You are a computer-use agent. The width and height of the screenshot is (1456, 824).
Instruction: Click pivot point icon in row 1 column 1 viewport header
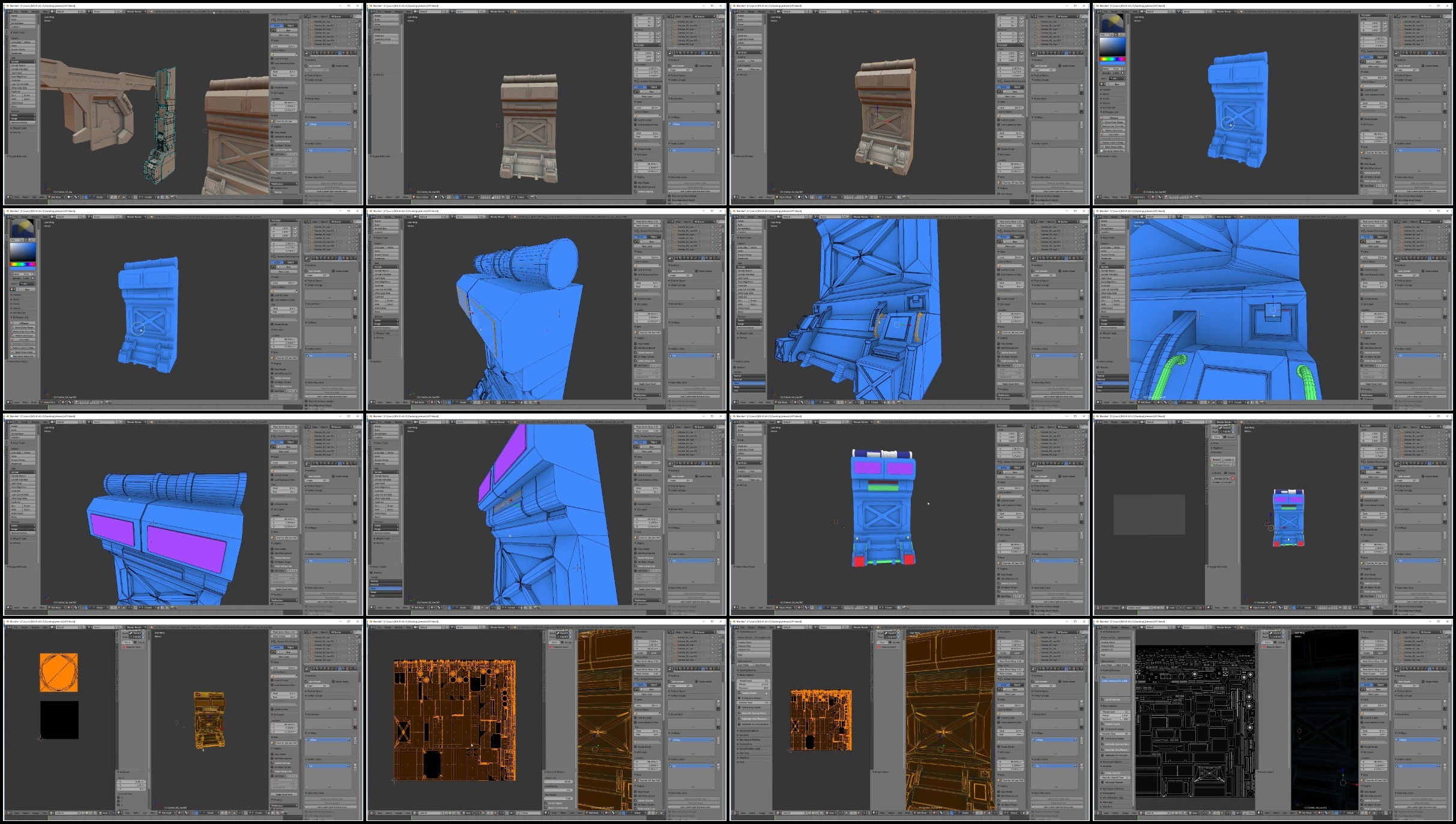point(76,197)
